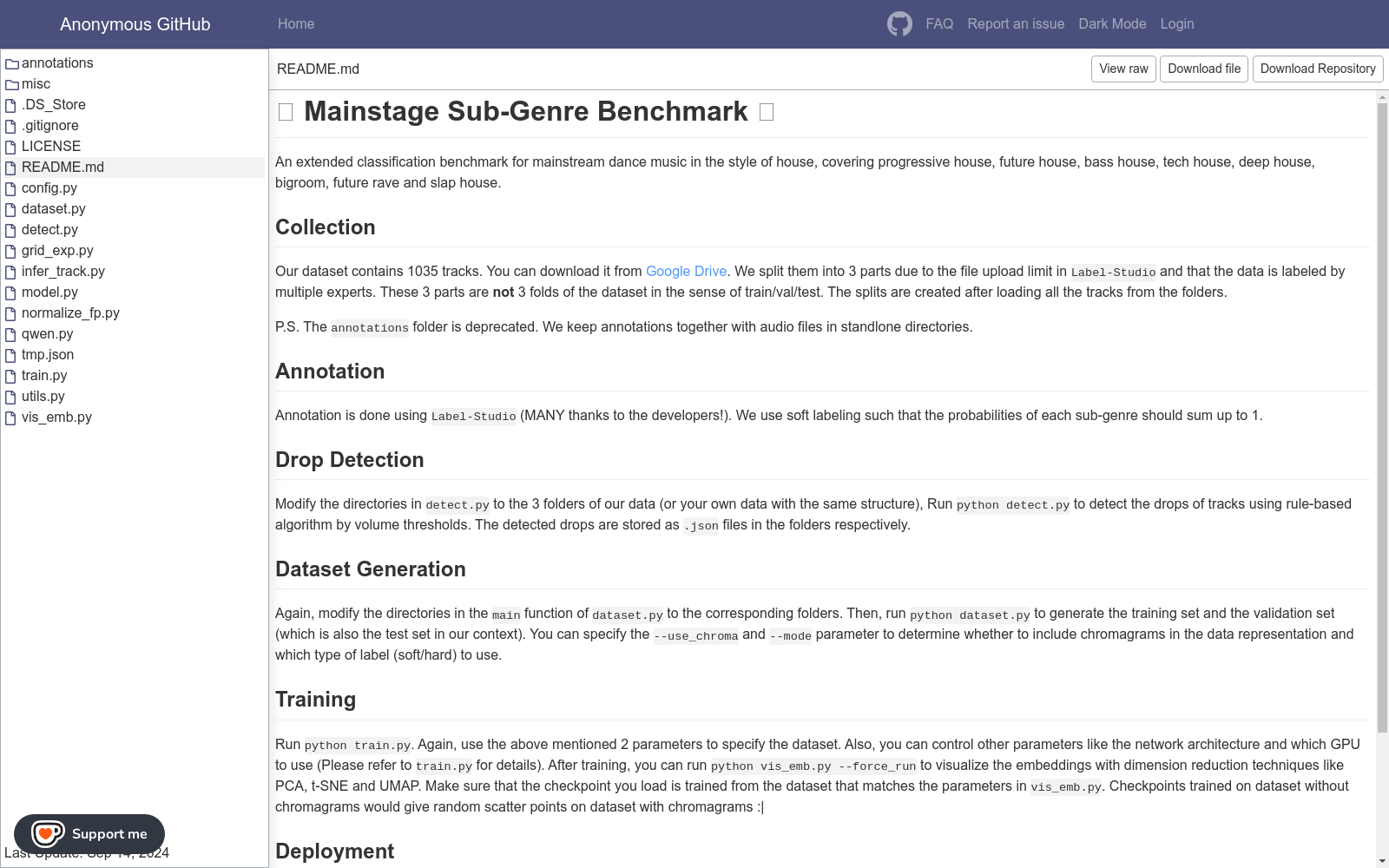
Task: Open grid_exp.py in the file tree
Action: click(x=57, y=251)
